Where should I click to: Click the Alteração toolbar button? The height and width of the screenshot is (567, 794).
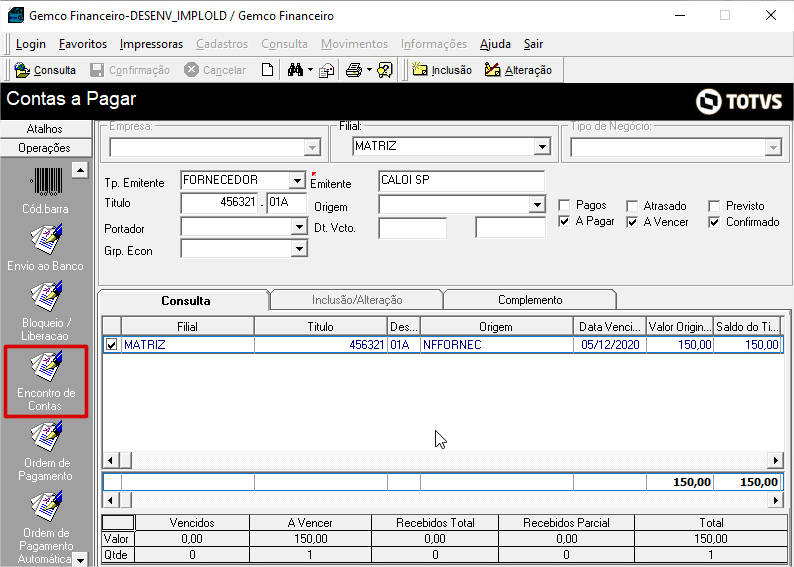click(518, 70)
